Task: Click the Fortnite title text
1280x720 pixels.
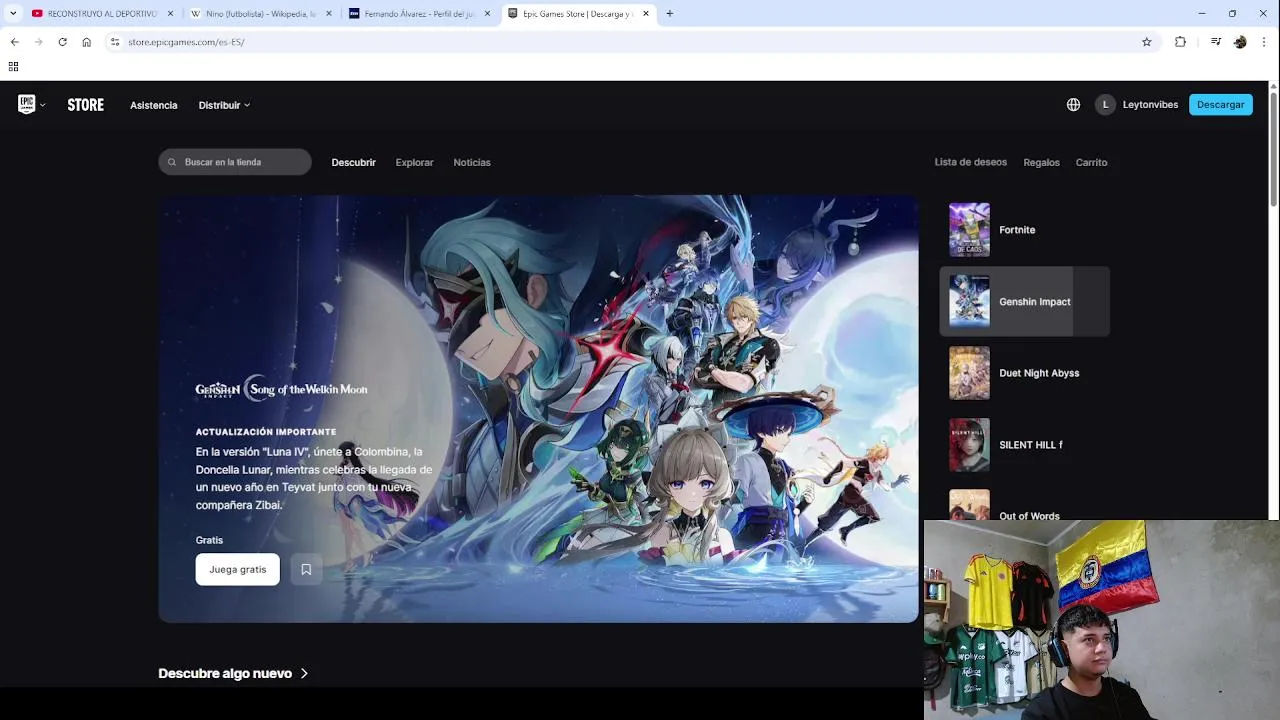Action: pyautogui.click(x=1017, y=230)
